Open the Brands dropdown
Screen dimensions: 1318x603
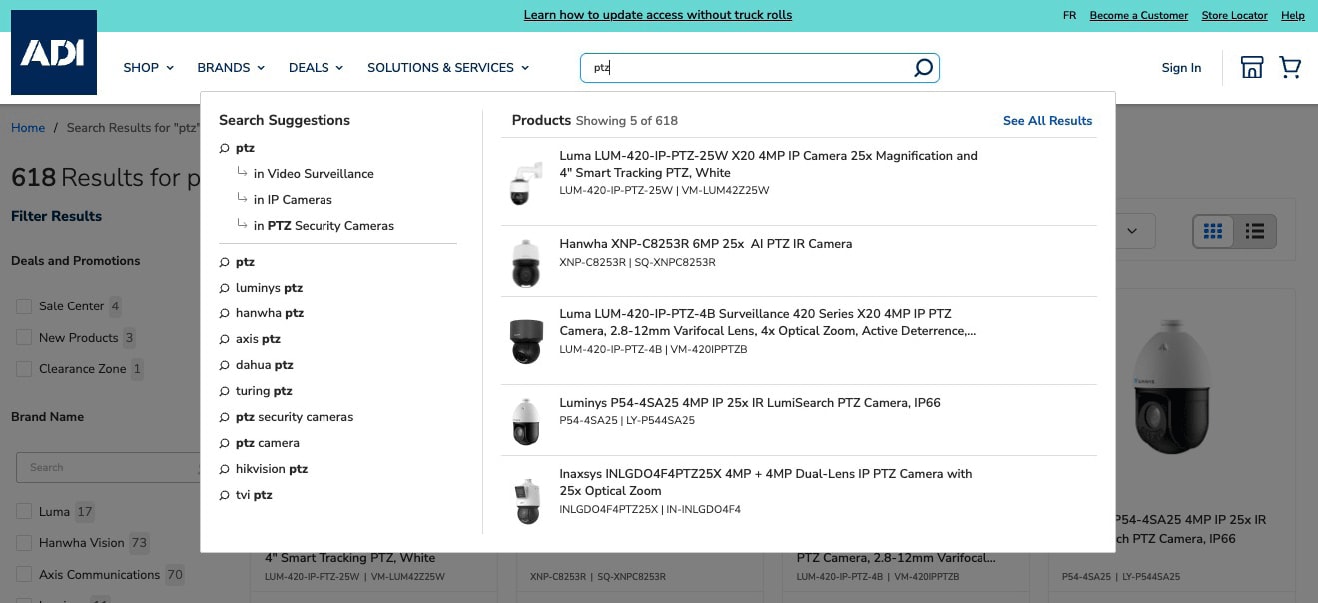(x=231, y=68)
